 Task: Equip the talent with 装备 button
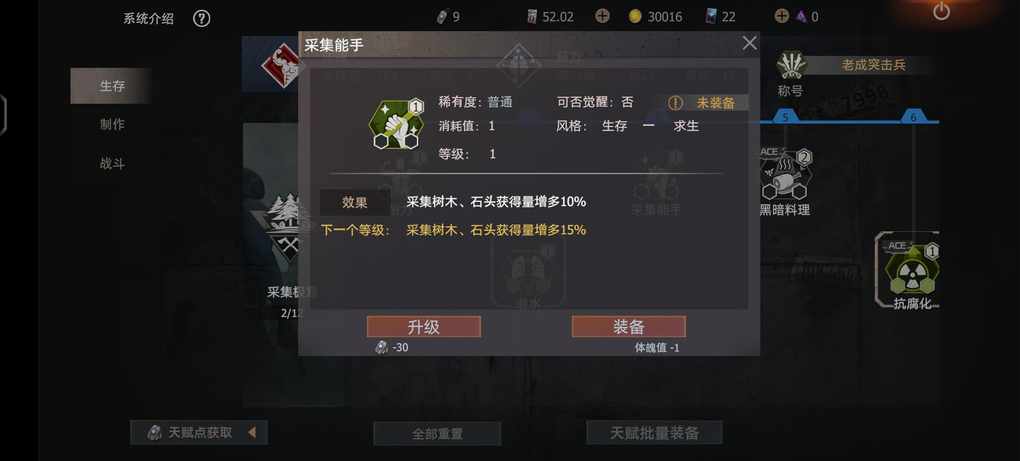click(628, 326)
